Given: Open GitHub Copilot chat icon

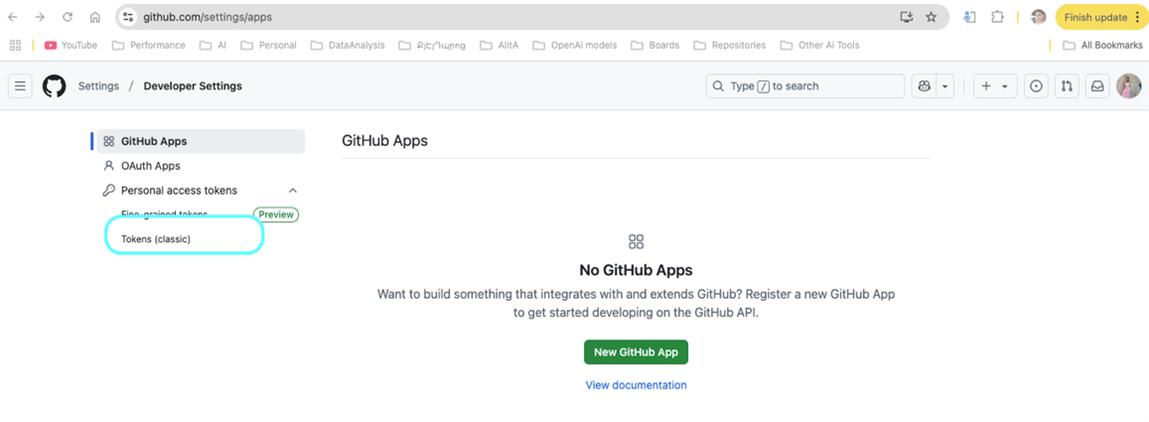Looking at the screenshot, I should tap(923, 86).
